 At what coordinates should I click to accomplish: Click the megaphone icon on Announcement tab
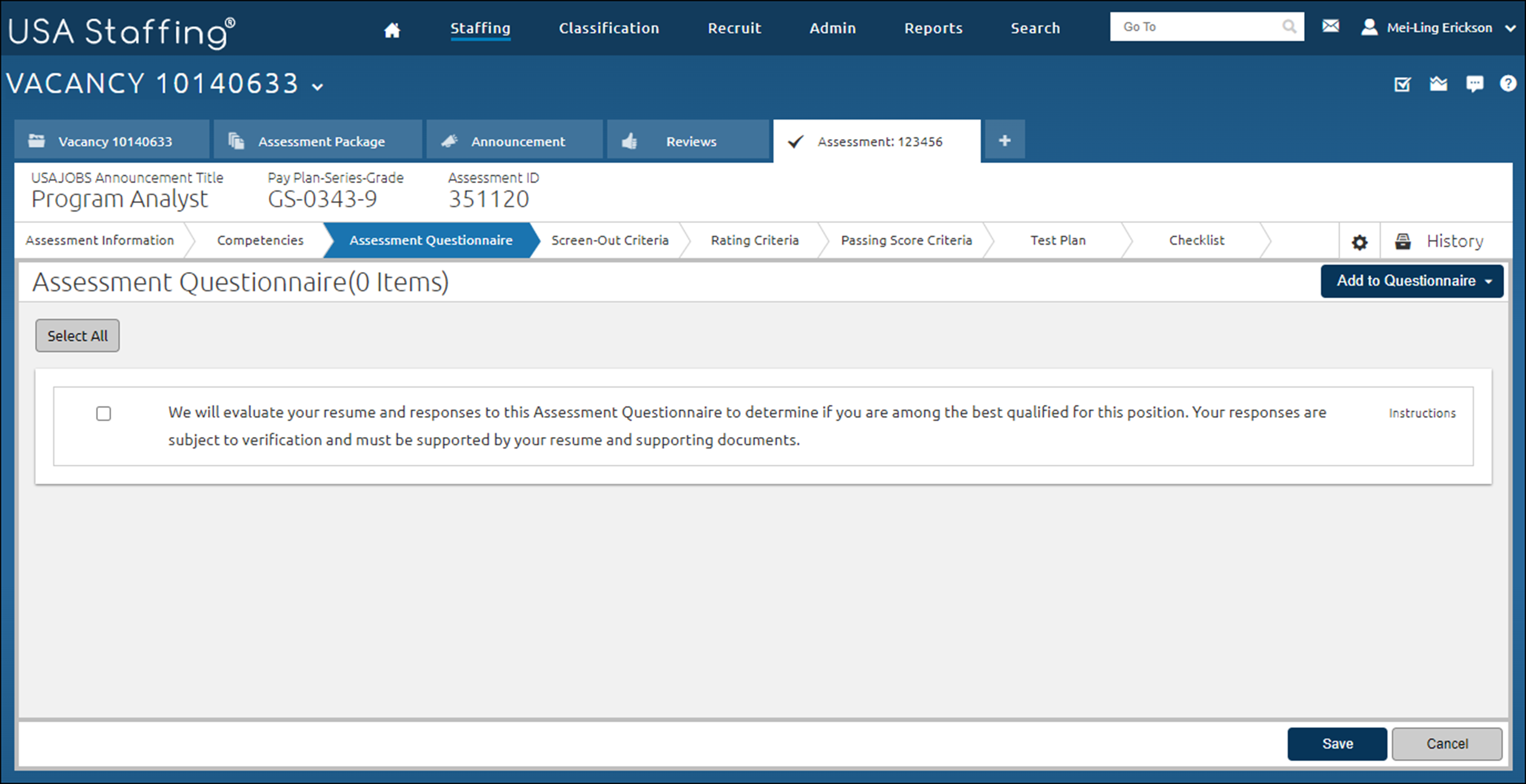pyautogui.click(x=449, y=141)
